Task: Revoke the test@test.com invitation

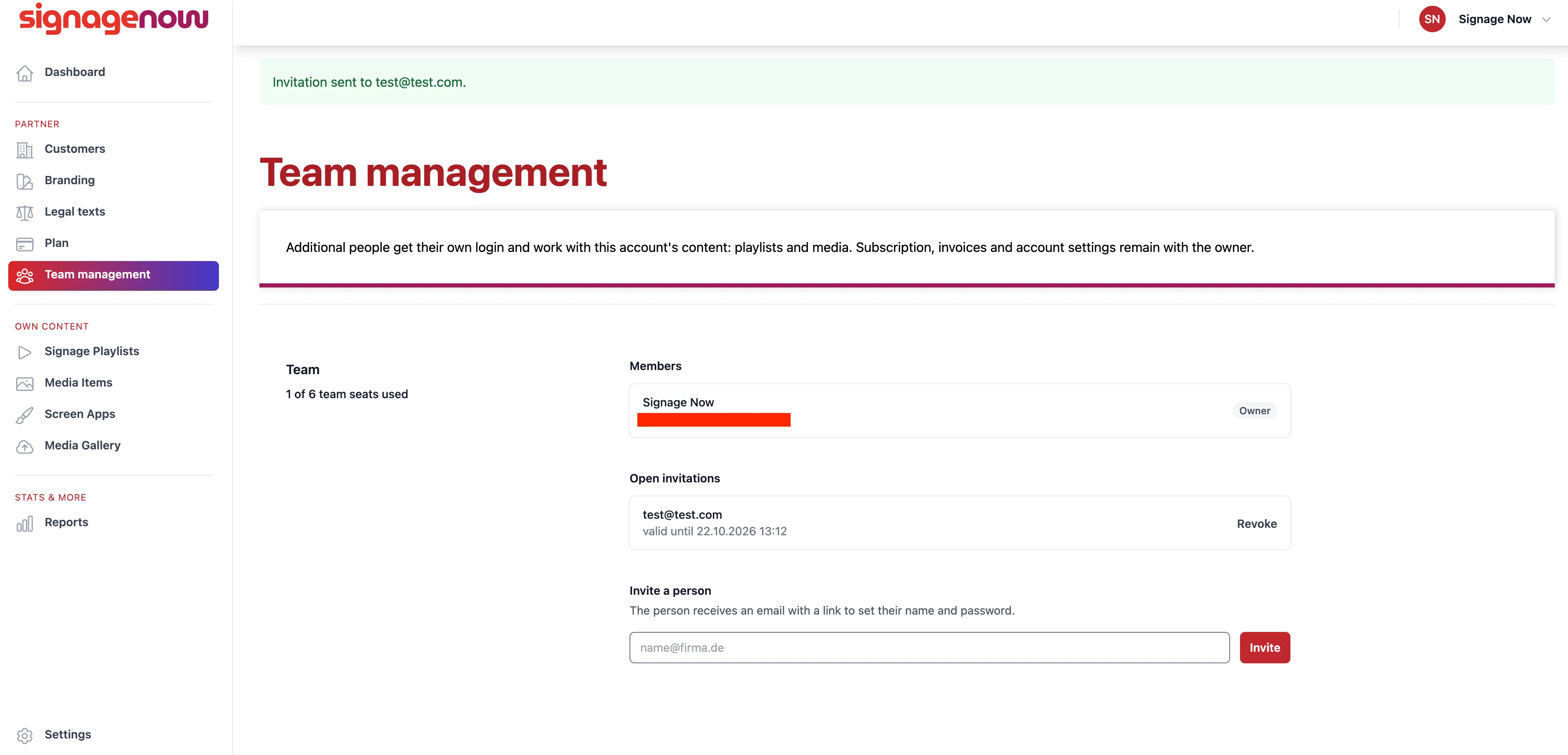Action: coord(1257,524)
